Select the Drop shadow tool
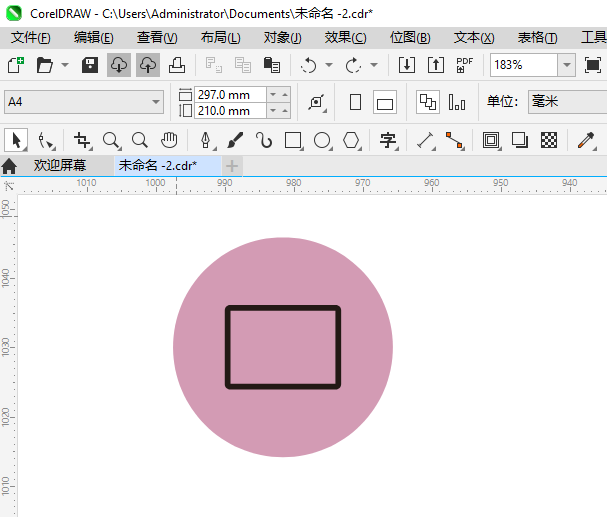The height and width of the screenshot is (517, 607). pyautogui.click(x=520, y=140)
